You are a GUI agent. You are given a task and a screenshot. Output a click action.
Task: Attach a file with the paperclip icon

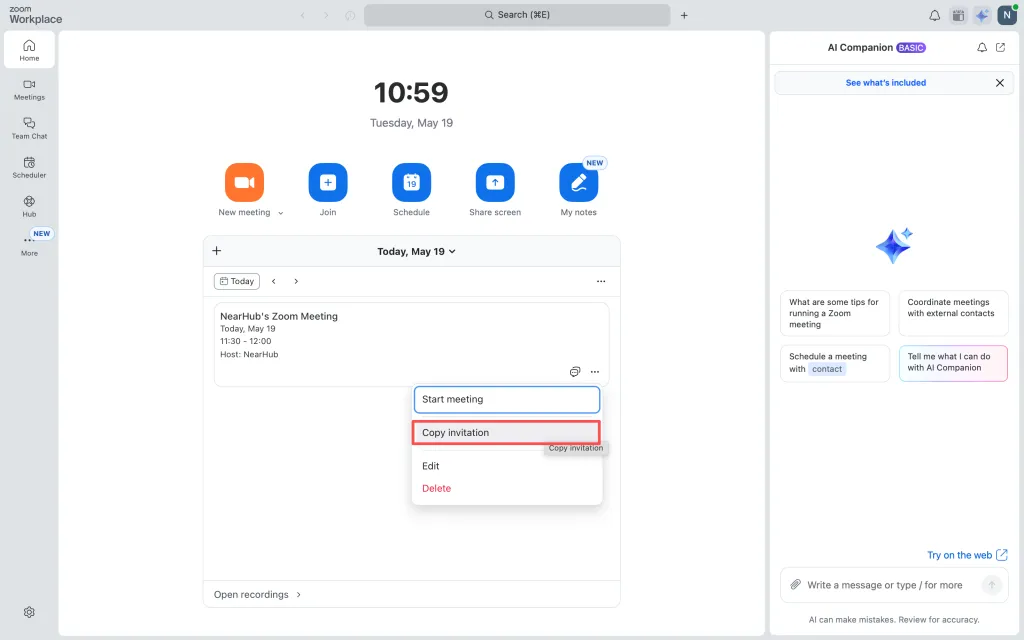(795, 585)
